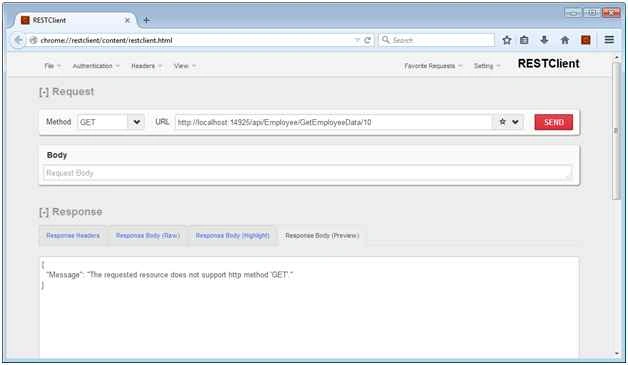Viewport: 628px width, 365px height.
Task: Click the magnifier icon in search box
Action: coord(385,40)
